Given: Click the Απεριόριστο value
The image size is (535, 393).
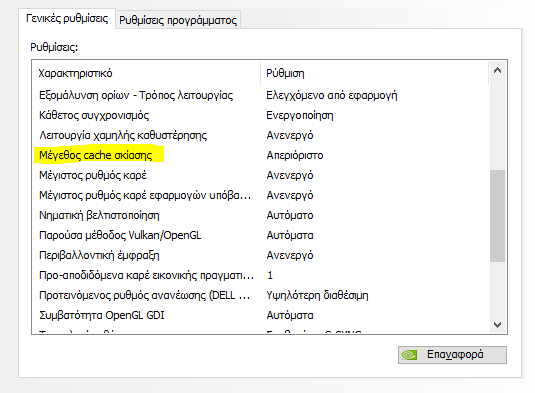Looking at the screenshot, I should pos(295,155).
